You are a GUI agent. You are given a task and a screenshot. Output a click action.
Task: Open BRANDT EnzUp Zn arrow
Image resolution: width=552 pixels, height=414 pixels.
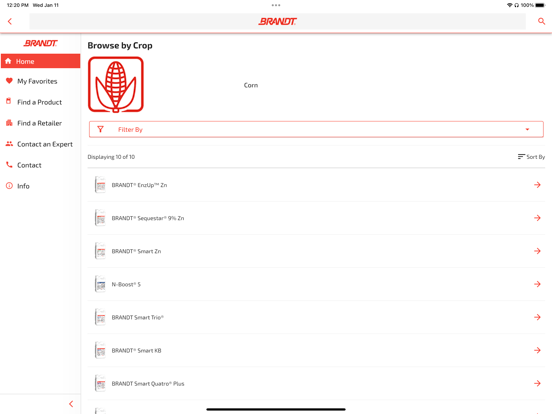tap(537, 185)
